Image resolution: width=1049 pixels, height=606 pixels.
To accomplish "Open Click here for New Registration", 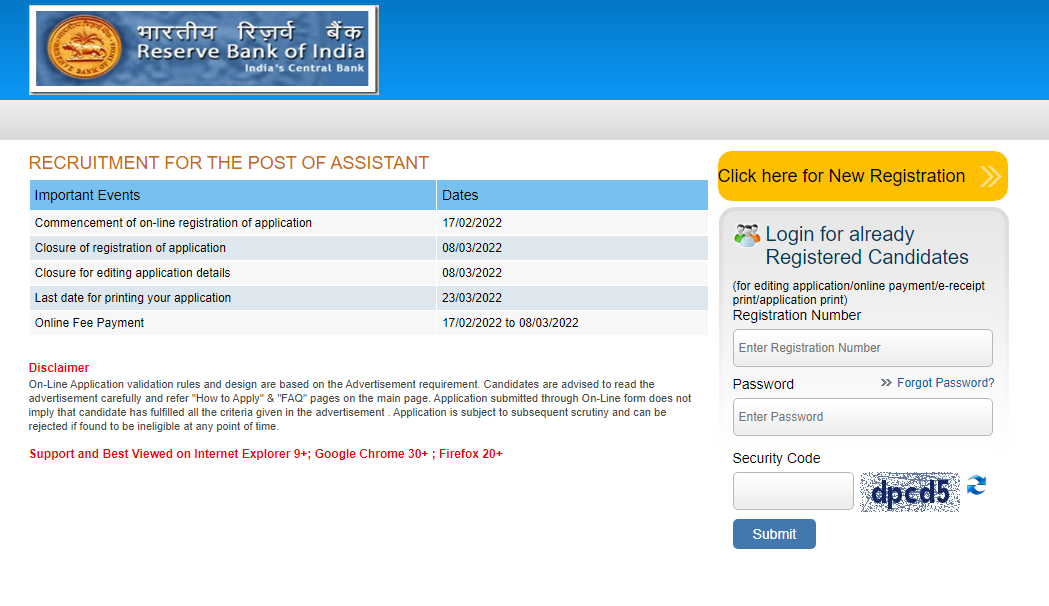I will [x=862, y=176].
